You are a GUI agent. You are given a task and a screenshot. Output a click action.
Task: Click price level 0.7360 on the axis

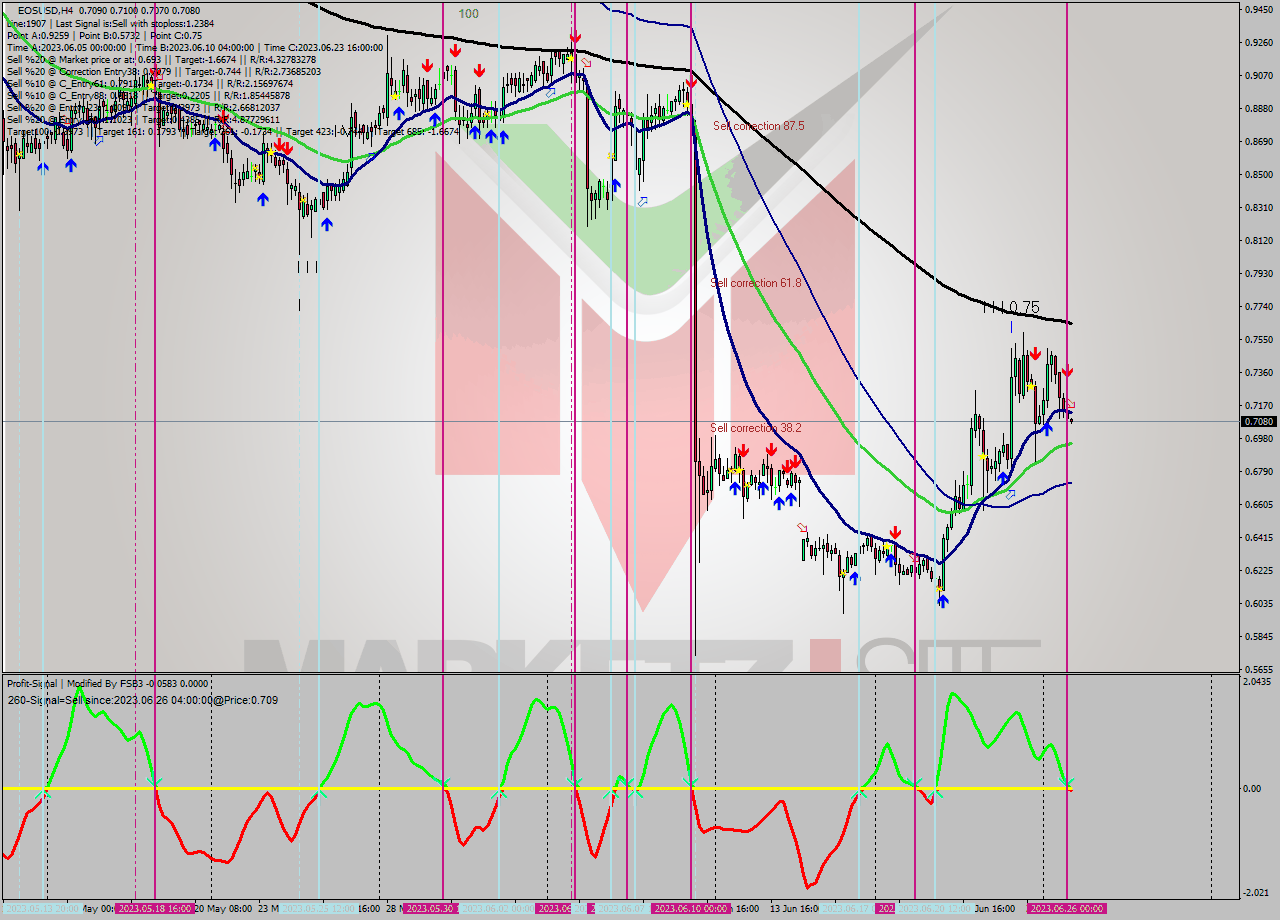point(1258,373)
